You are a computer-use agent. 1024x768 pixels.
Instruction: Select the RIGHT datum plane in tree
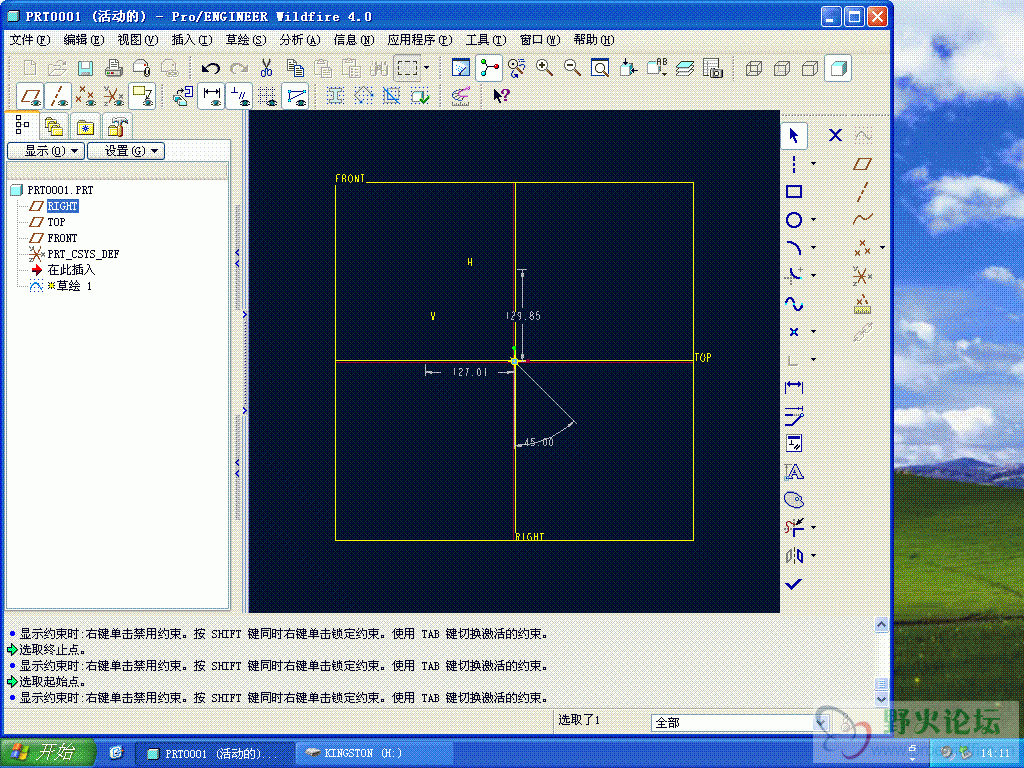tap(62, 206)
